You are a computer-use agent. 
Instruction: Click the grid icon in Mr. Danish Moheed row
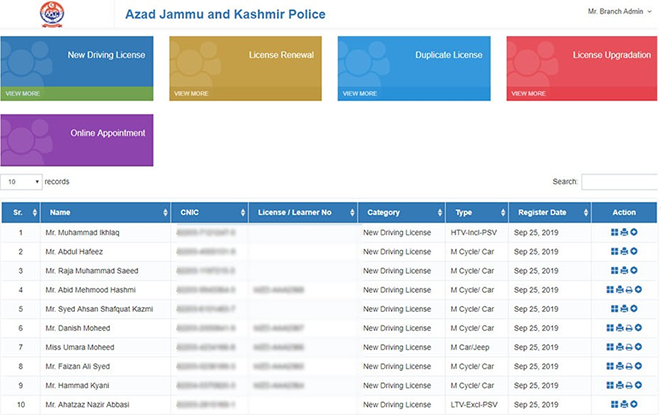coord(610,328)
